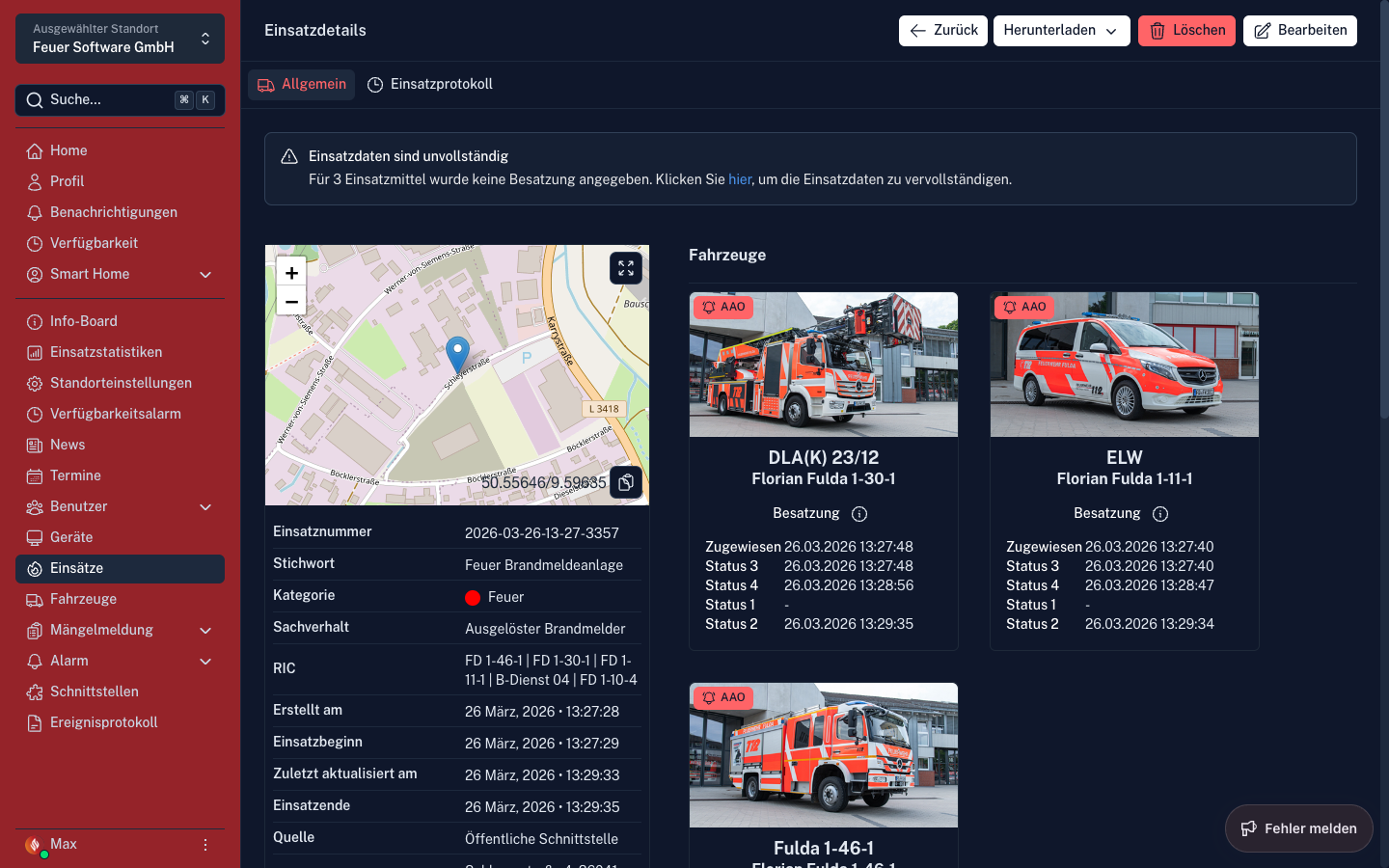Click the Einsatzstatistiken chart icon

tap(35, 352)
